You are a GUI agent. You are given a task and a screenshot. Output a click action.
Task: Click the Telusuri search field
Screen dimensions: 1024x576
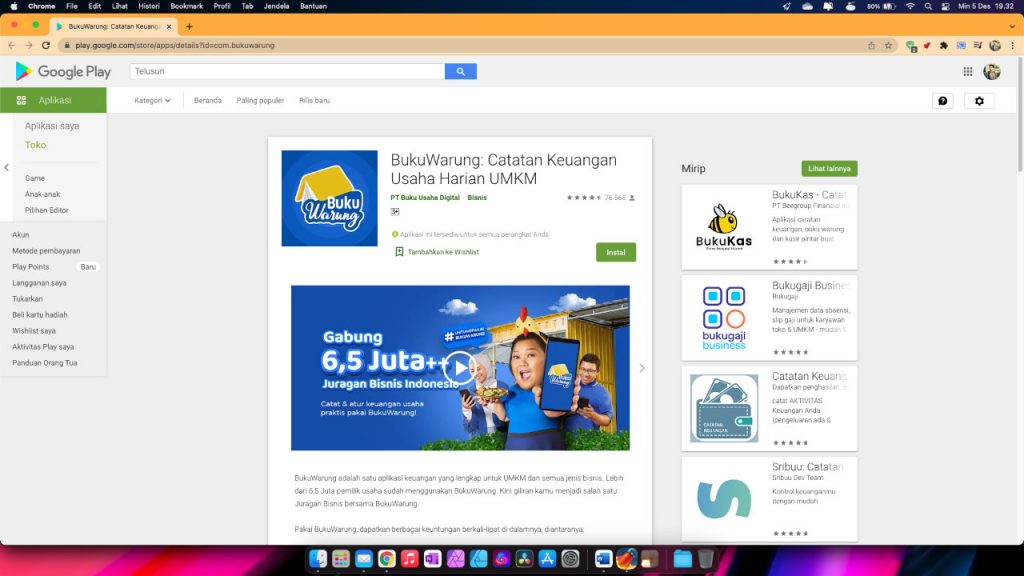tap(287, 71)
